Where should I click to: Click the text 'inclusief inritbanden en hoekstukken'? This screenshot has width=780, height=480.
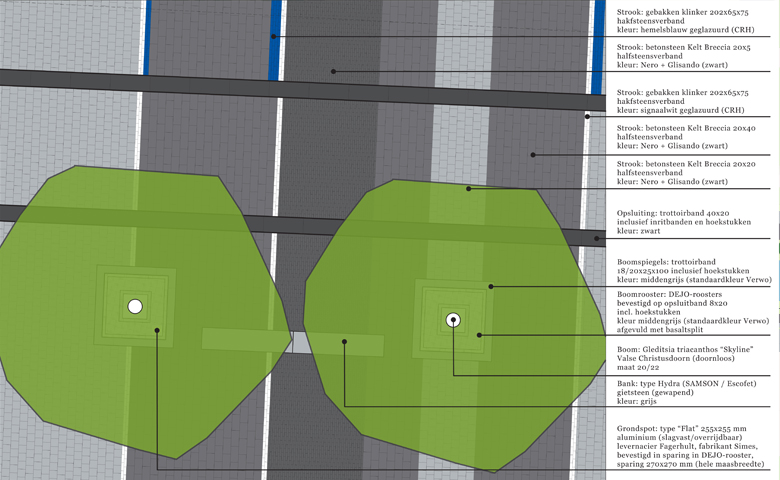point(684,222)
